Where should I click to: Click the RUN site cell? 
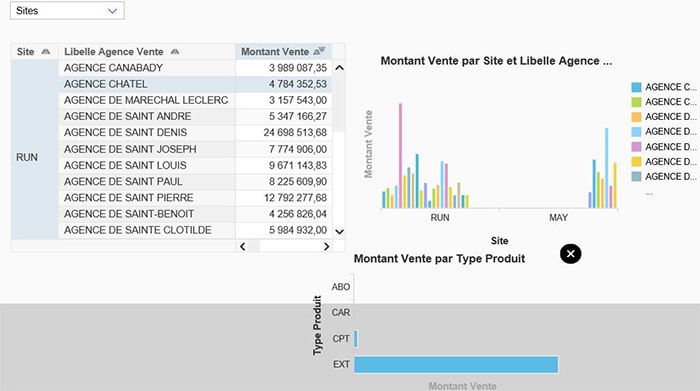pyautogui.click(x=34, y=150)
